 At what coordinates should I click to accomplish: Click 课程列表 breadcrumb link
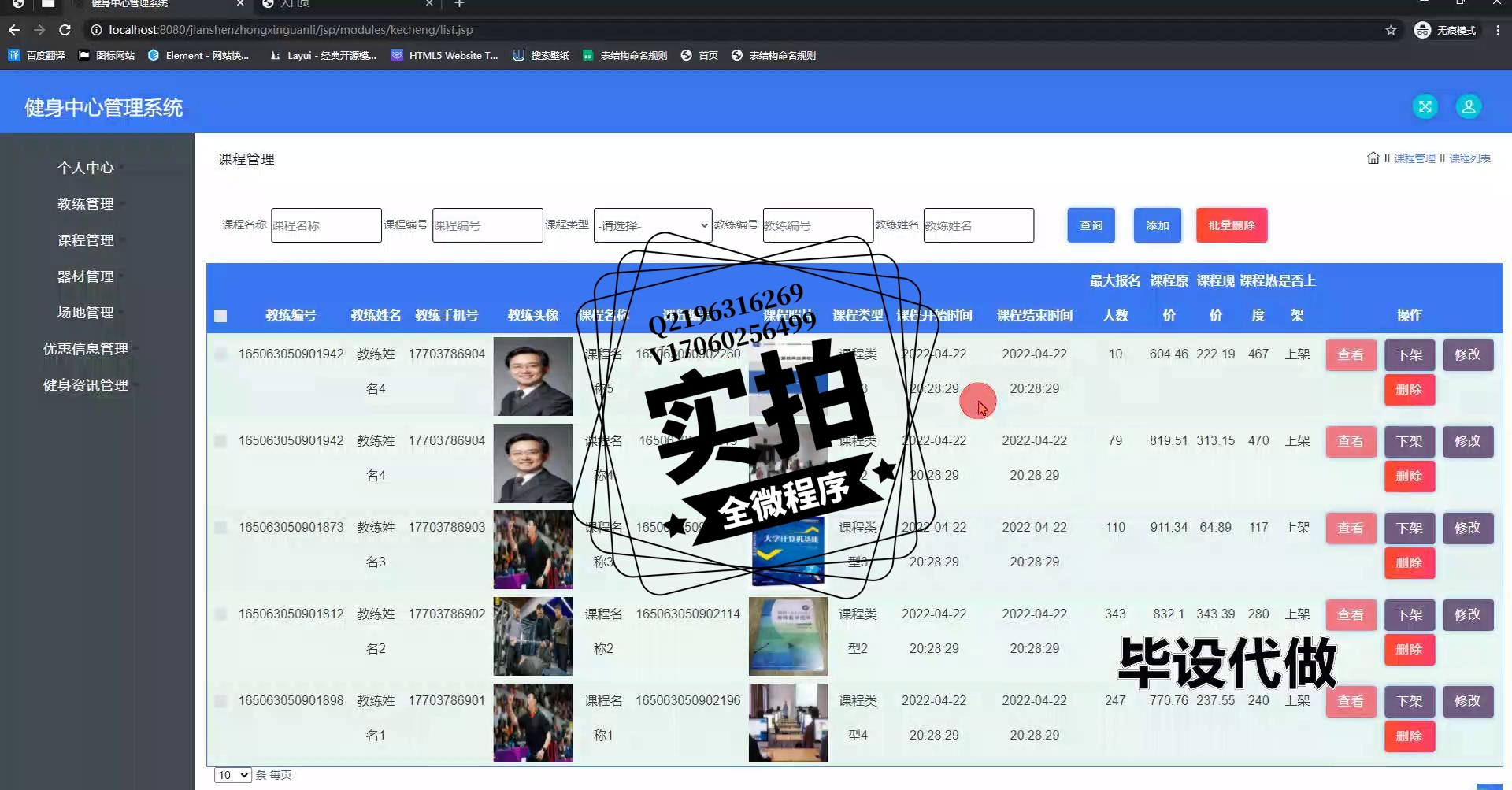point(1469,158)
